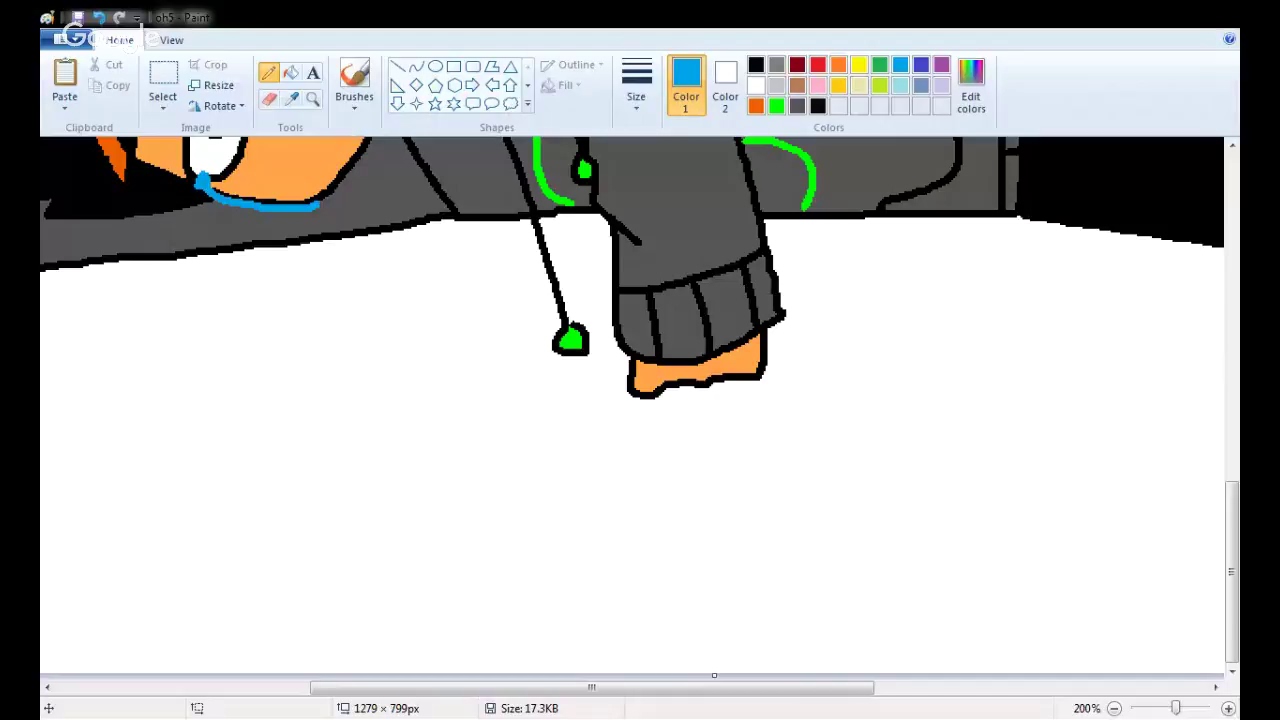The height and width of the screenshot is (720, 1280).
Task: Pick the red color swatch
Action: (x=818, y=65)
